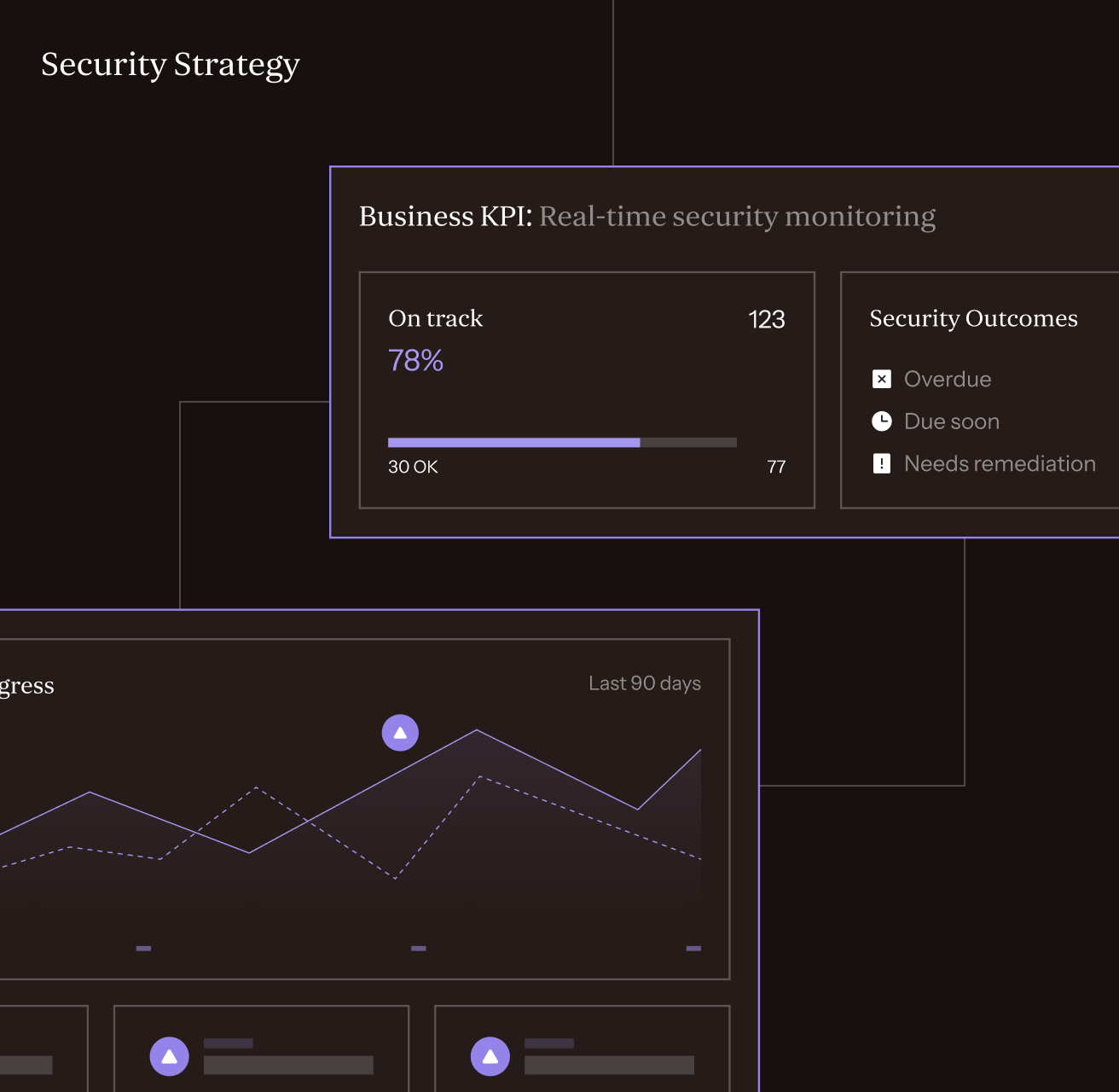Click the placeholder text bar in middle bottom card

click(x=288, y=1065)
